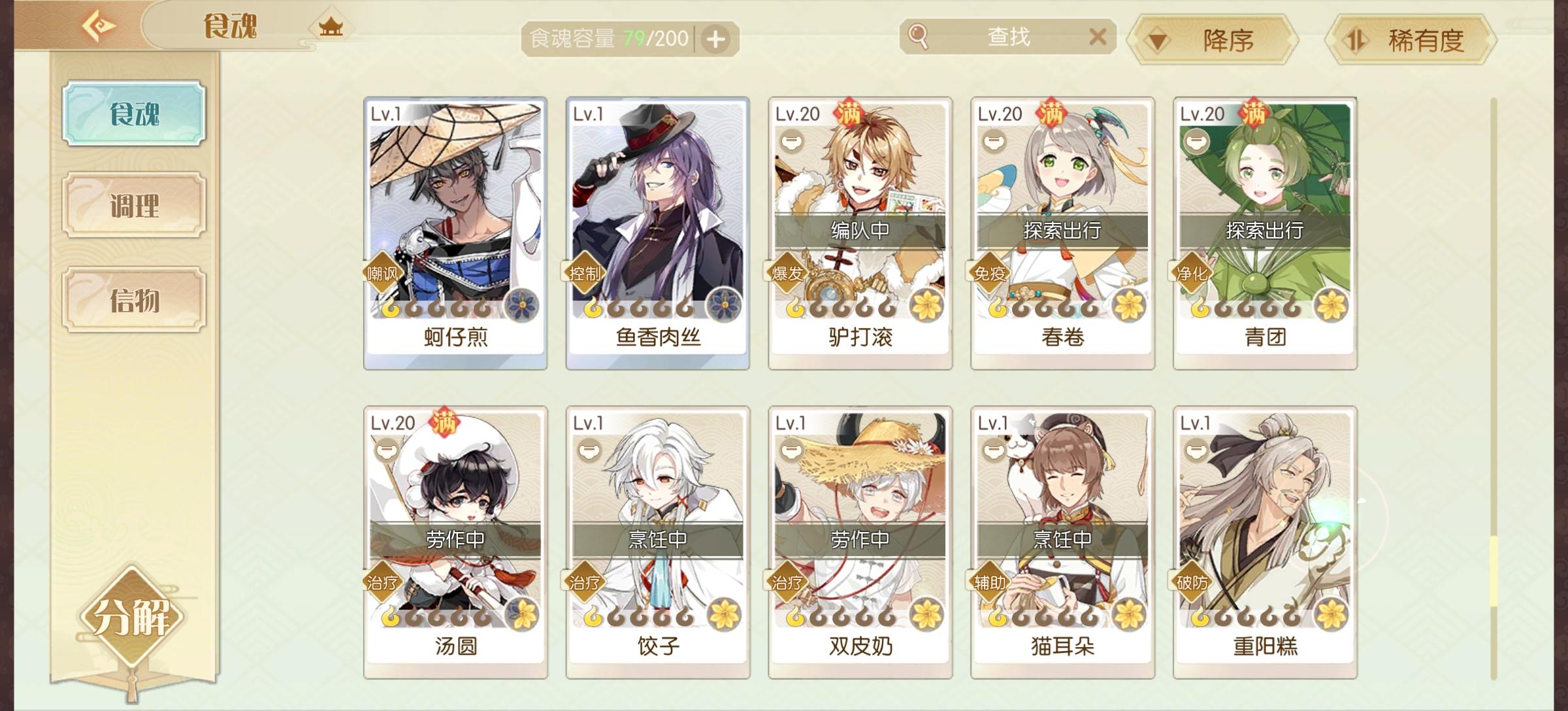
Task: Open the 鱼香肉丝 character card
Action: 658,233
